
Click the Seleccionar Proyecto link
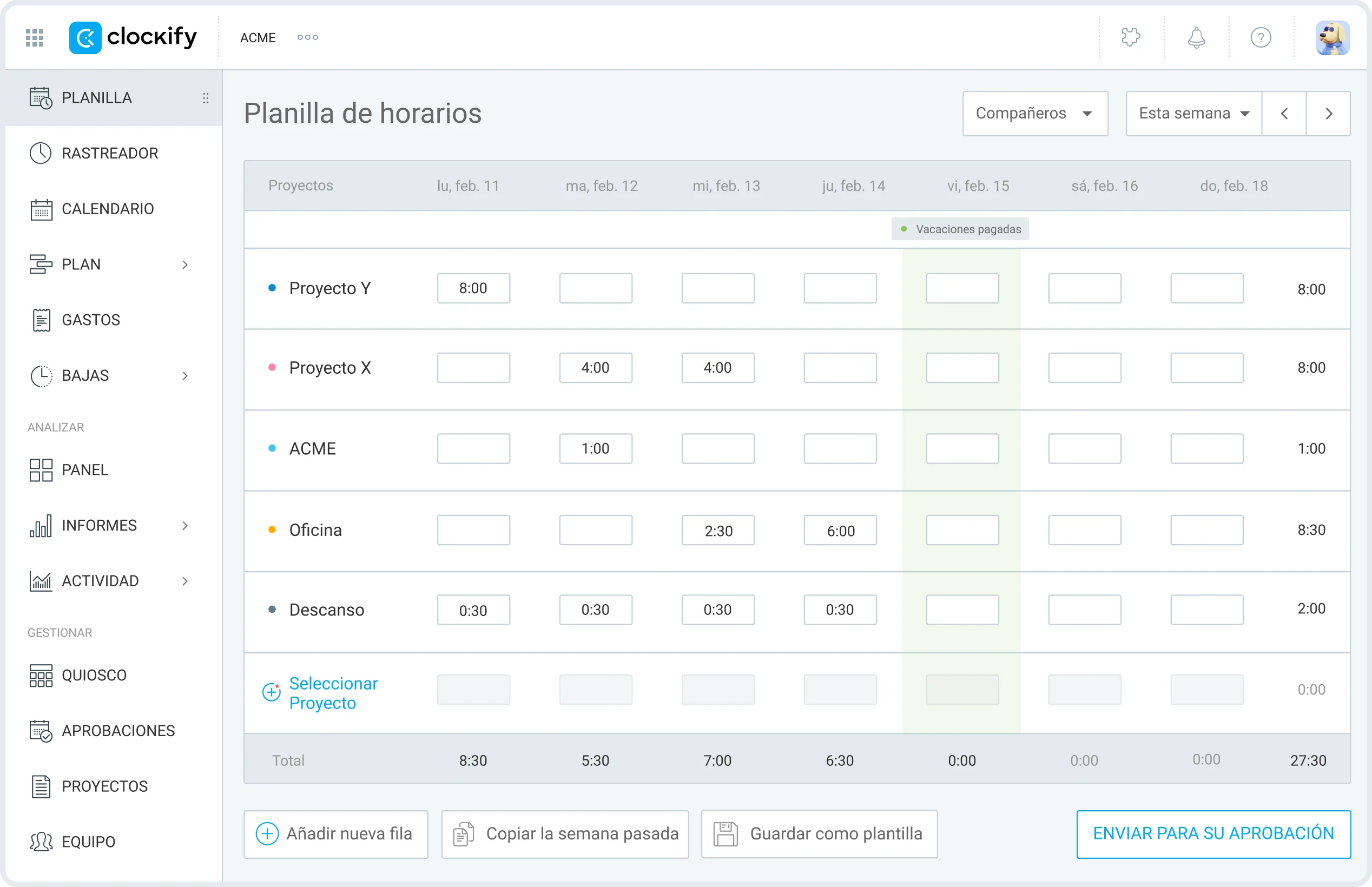tap(333, 692)
